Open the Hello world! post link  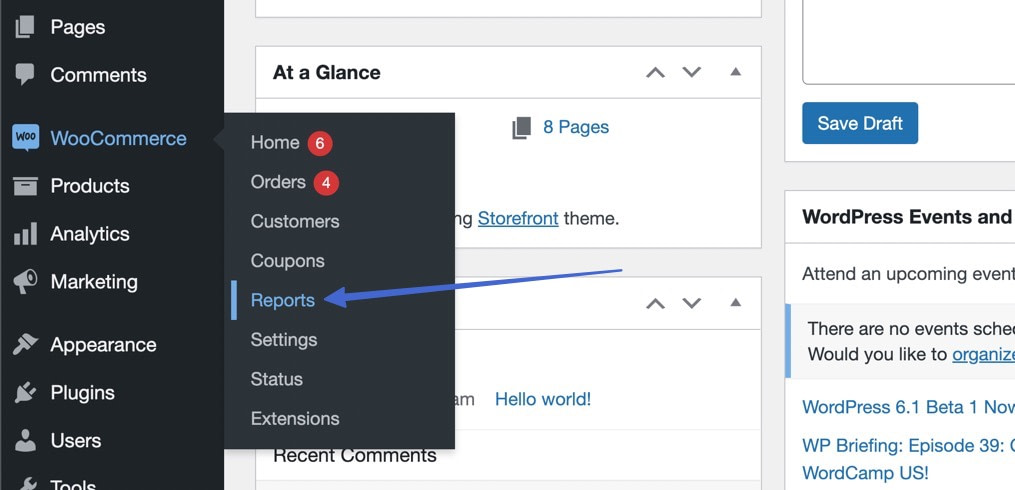(x=542, y=399)
